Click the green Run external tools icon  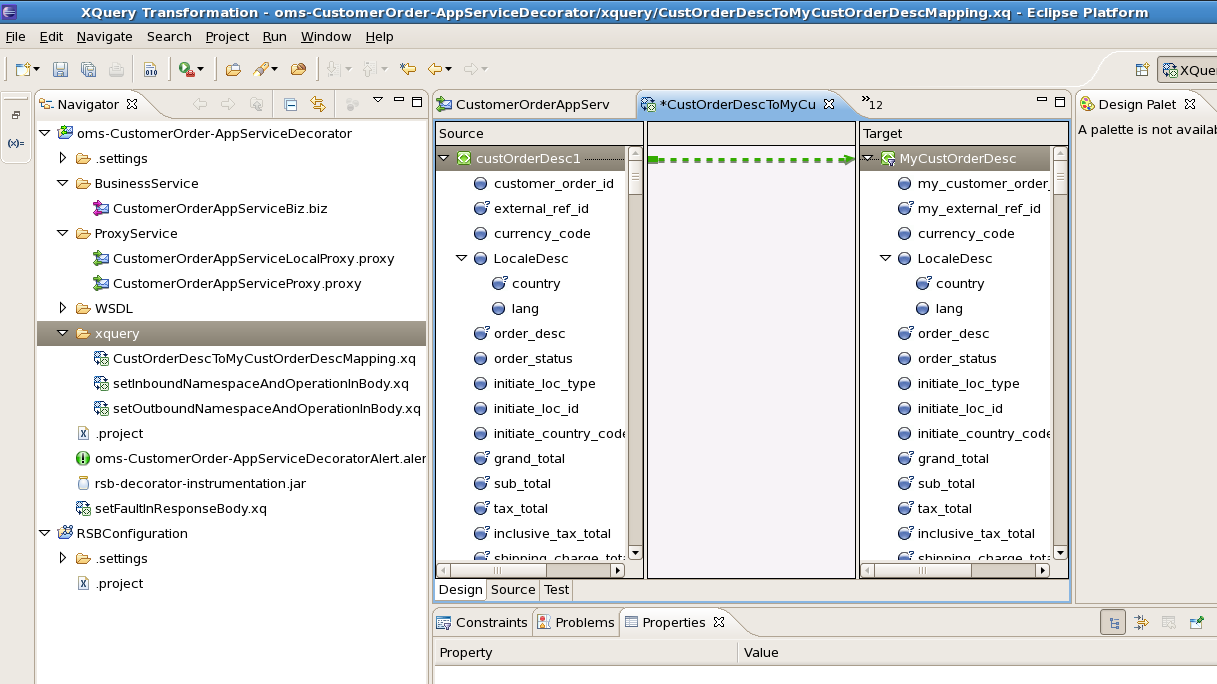186,69
